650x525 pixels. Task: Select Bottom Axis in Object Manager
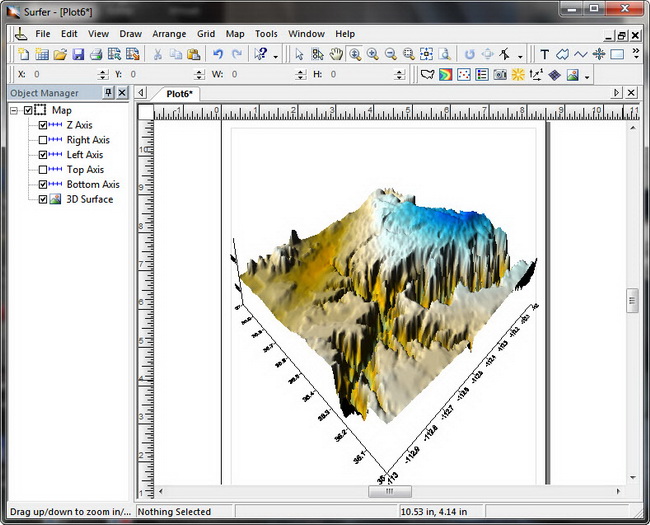coord(93,184)
